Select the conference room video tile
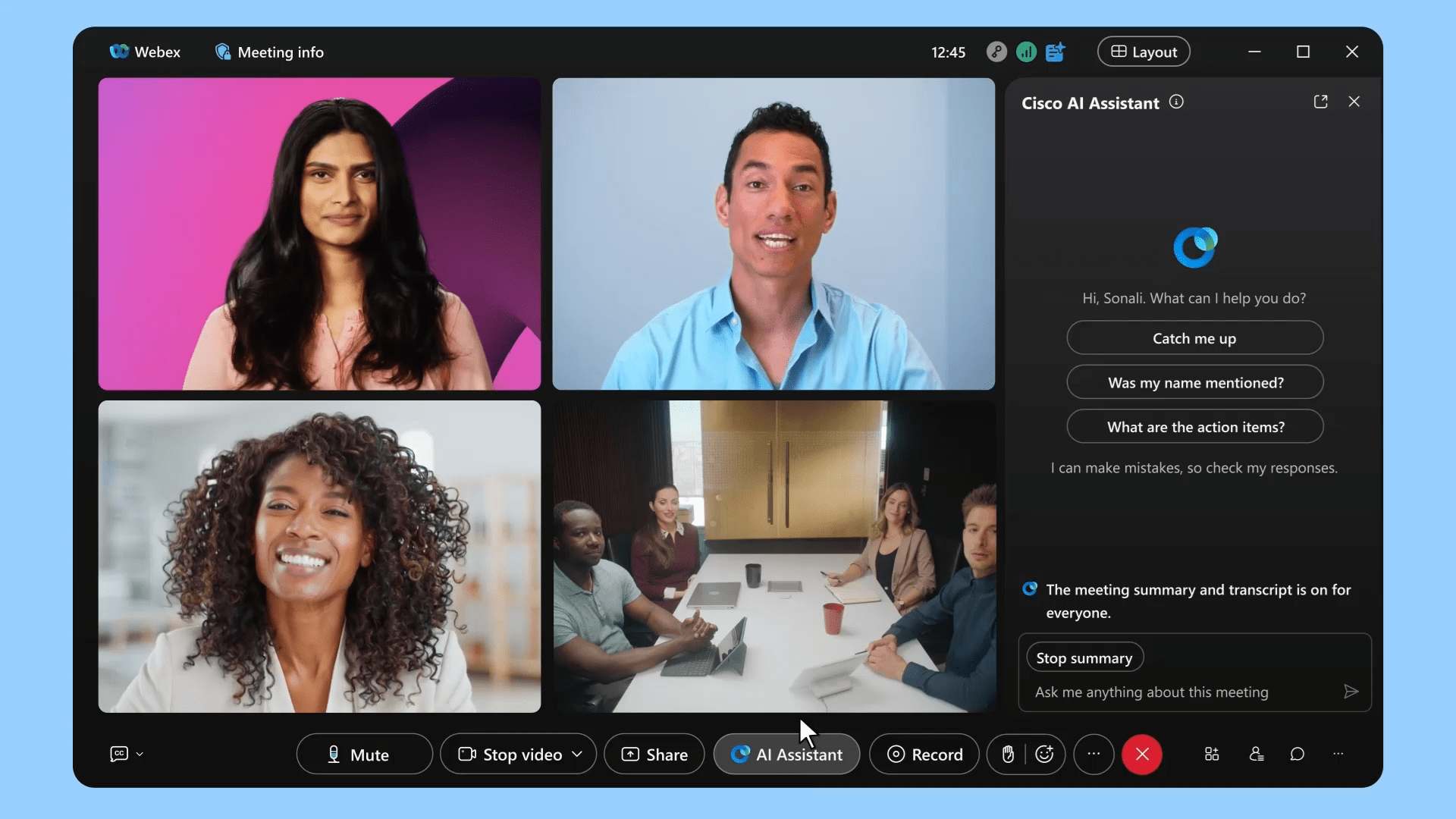Viewport: 1456px width, 819px height. (773, 557)
